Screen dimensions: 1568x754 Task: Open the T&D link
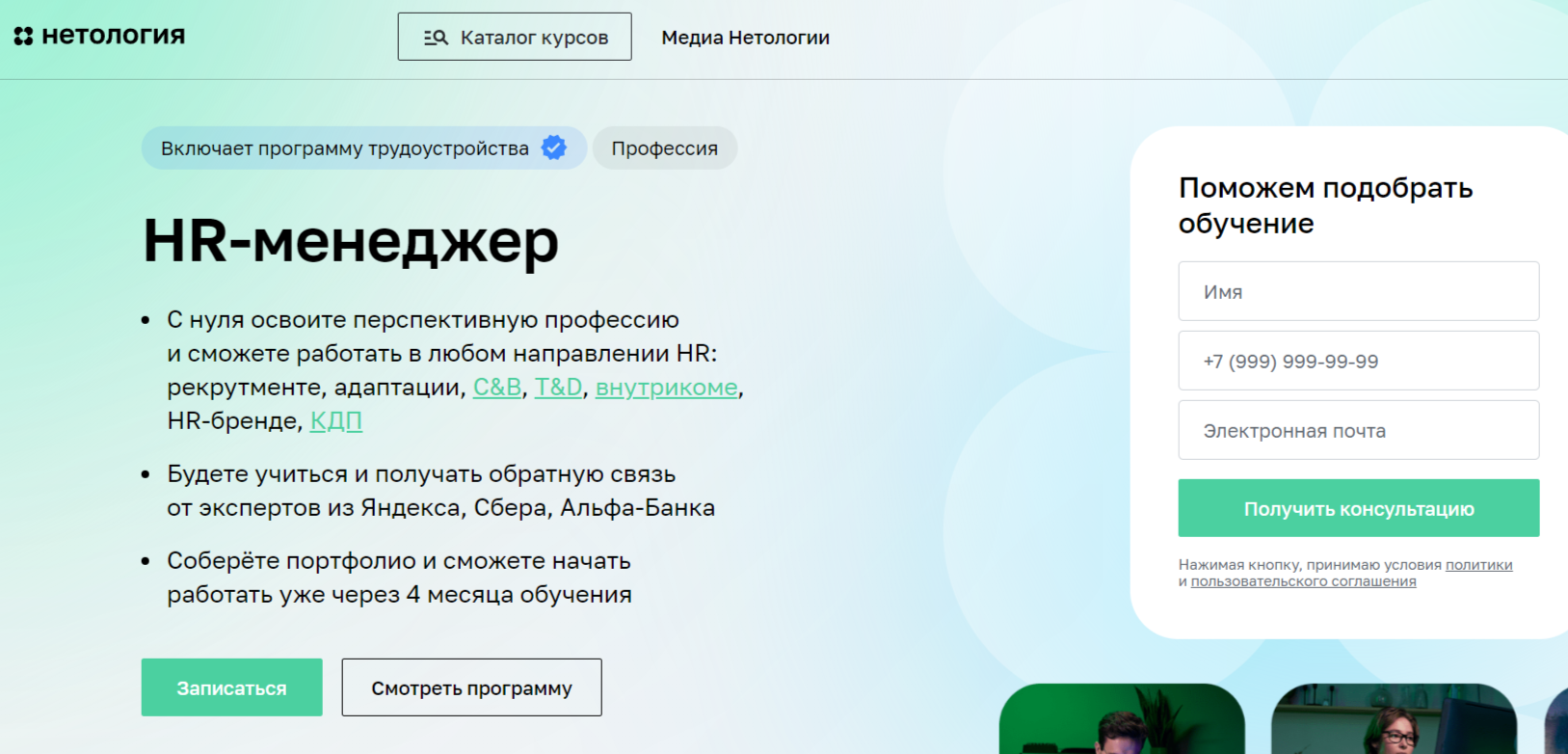[x=559, y=387]
